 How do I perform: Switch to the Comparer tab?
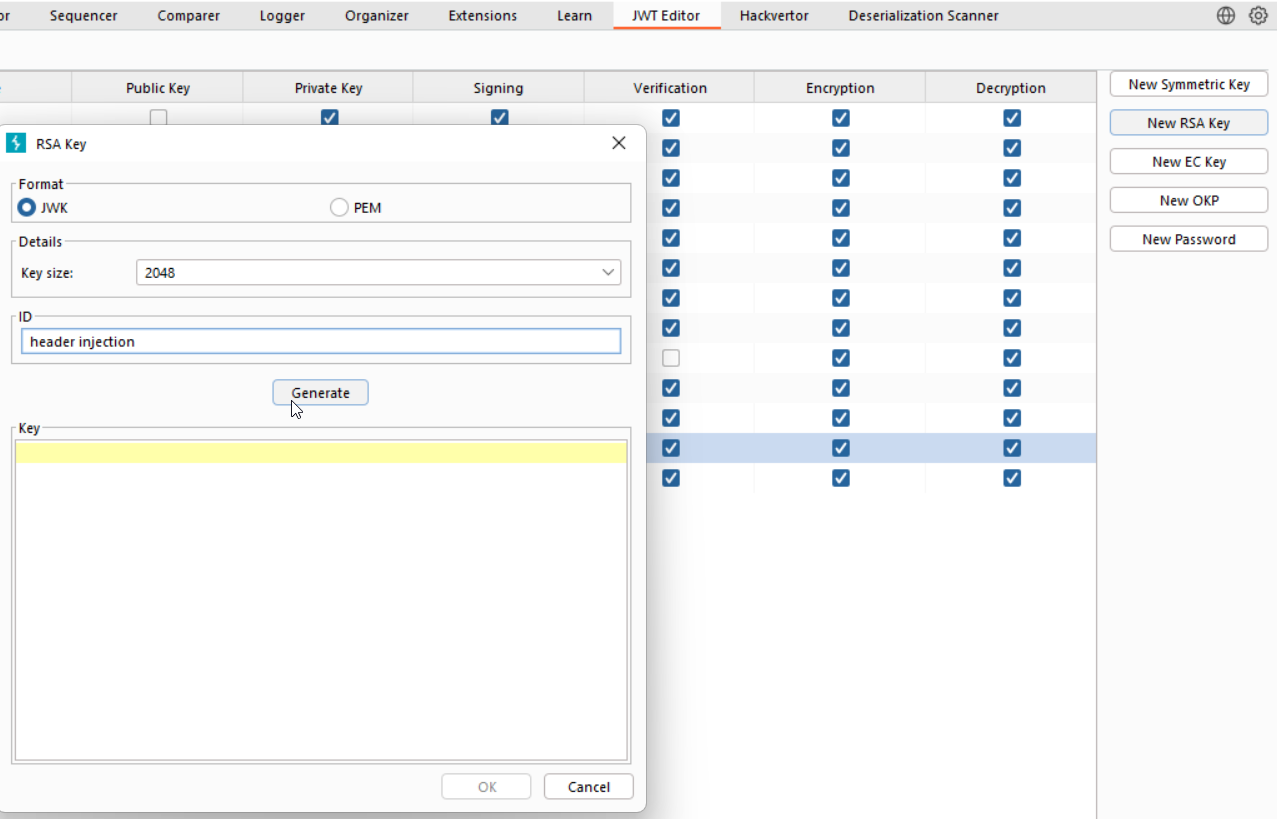[x=188, y=15]
